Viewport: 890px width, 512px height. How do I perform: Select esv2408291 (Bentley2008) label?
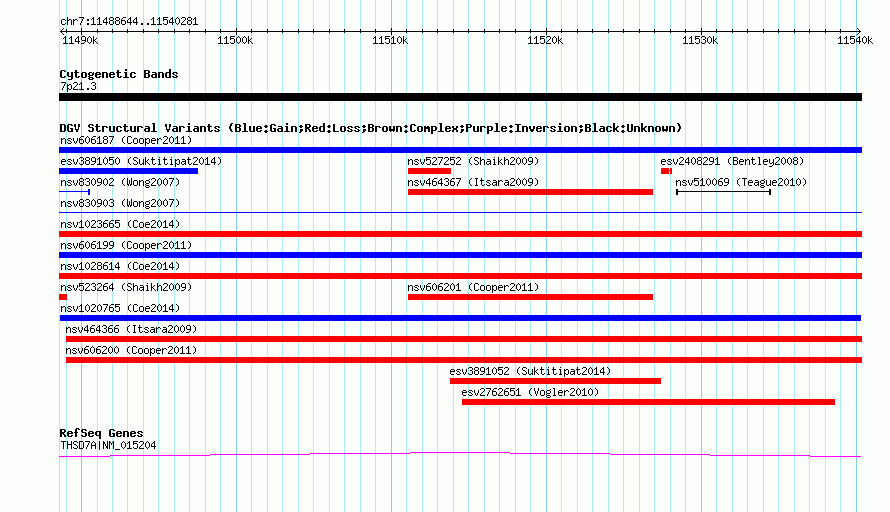click(732, 161)
